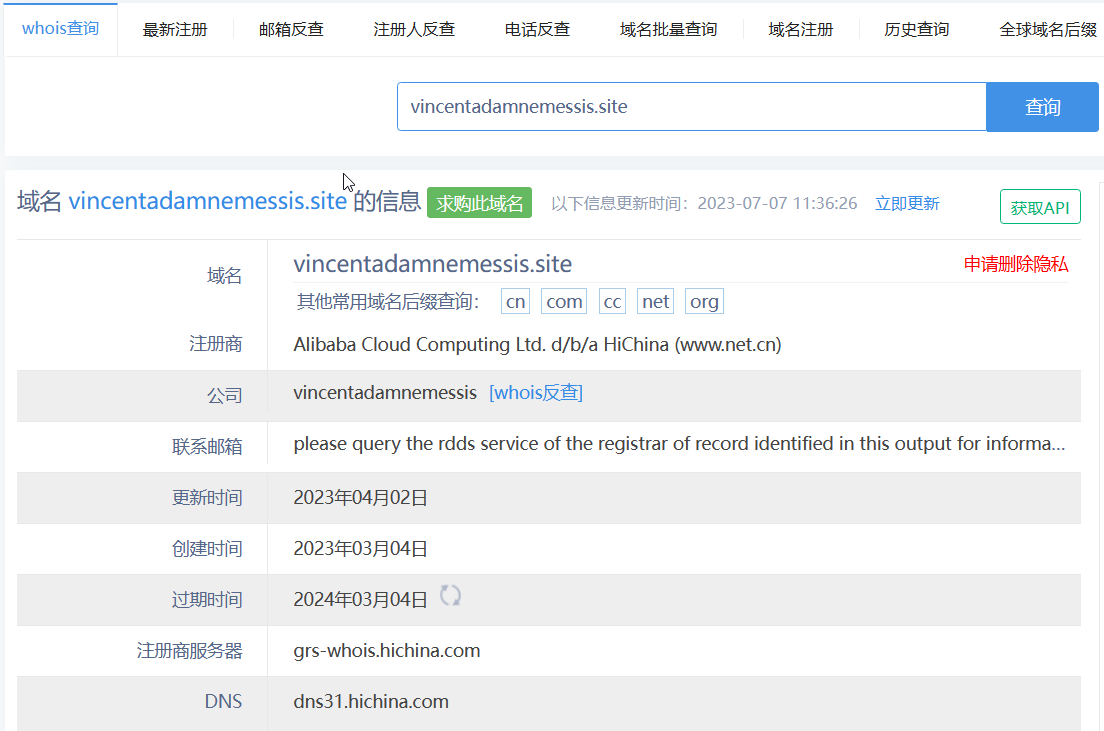This screenshot has width=1104, height=731.
Task: Check the cn domain suffix
Action: pos(515,302)
